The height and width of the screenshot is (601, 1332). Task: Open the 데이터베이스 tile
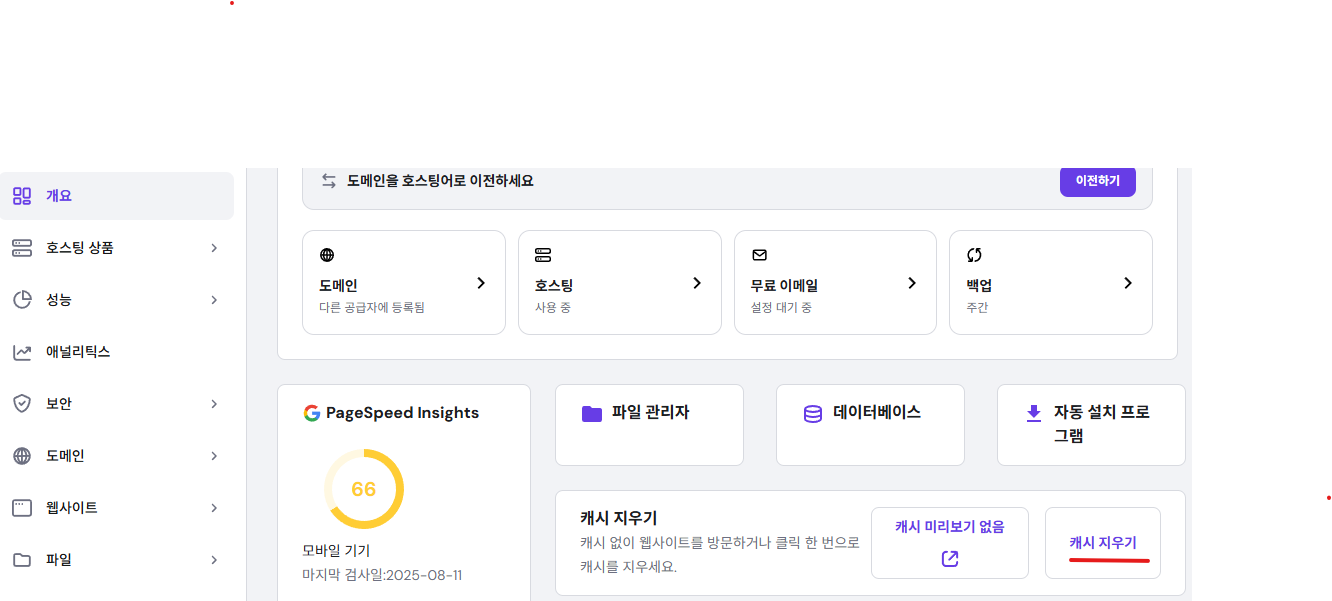click(870, 425)
